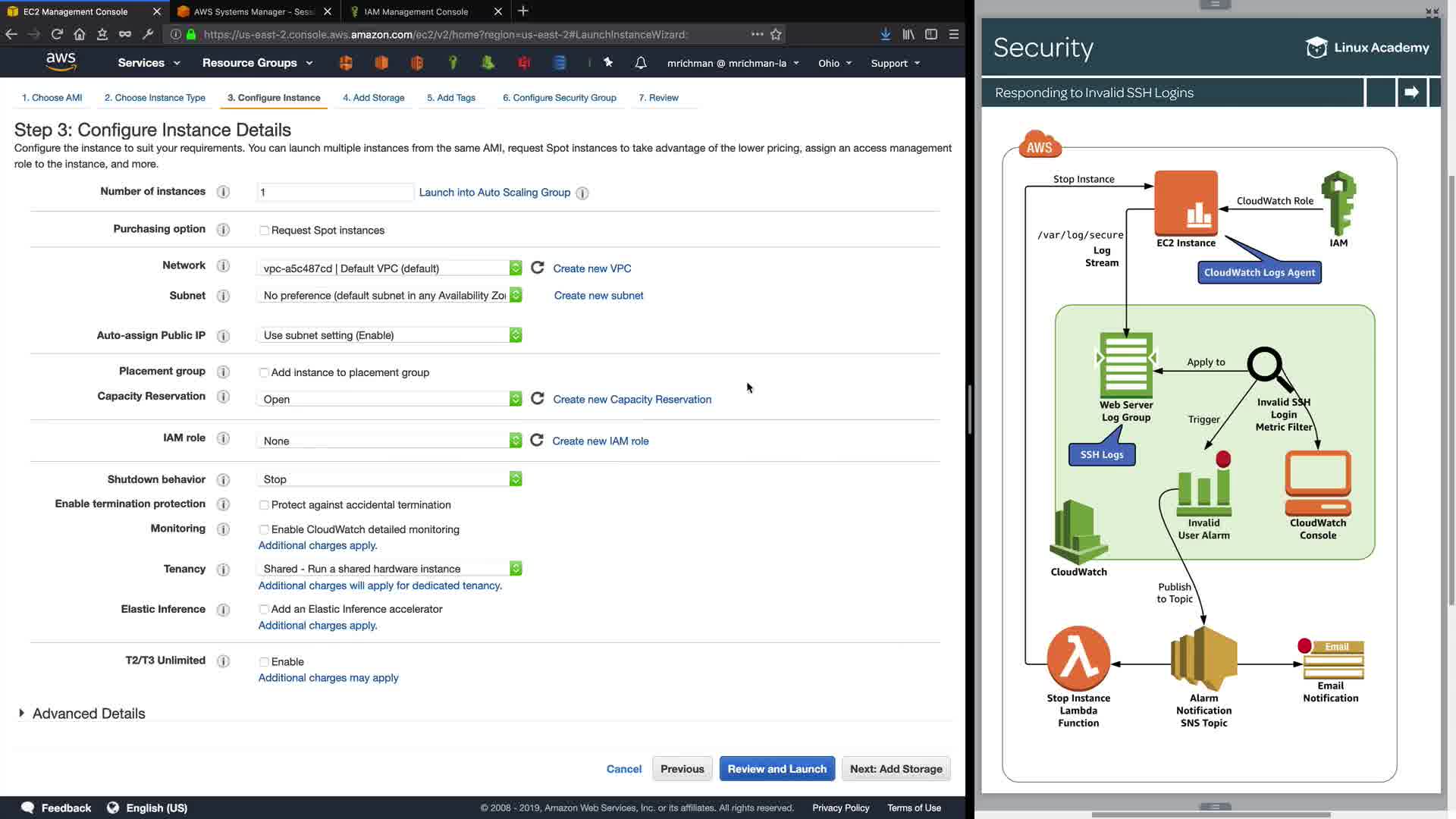The width and height of the screenshot is (1456, 819).
Task: Enable CloudWatch detailed monitoring checkbox
Action: click(x=264, y=530)
